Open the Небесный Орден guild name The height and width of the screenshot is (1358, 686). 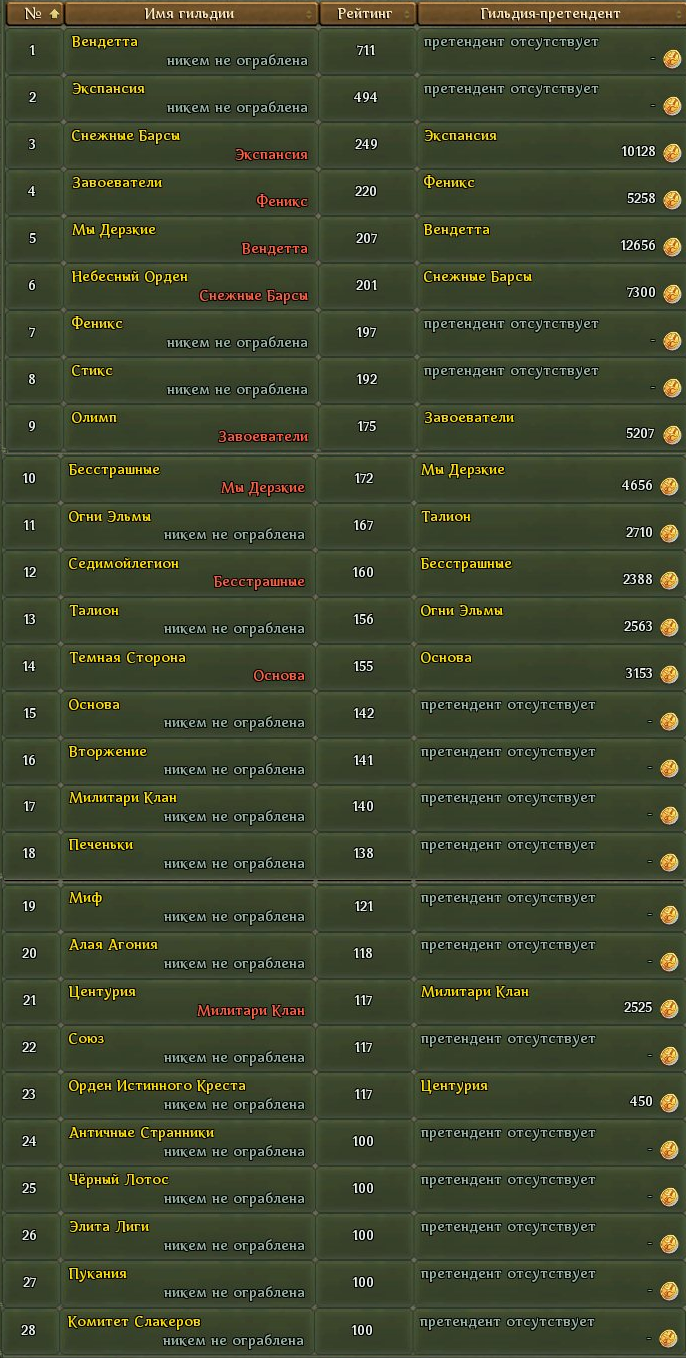pyautogui.click(x=130, y=277)
